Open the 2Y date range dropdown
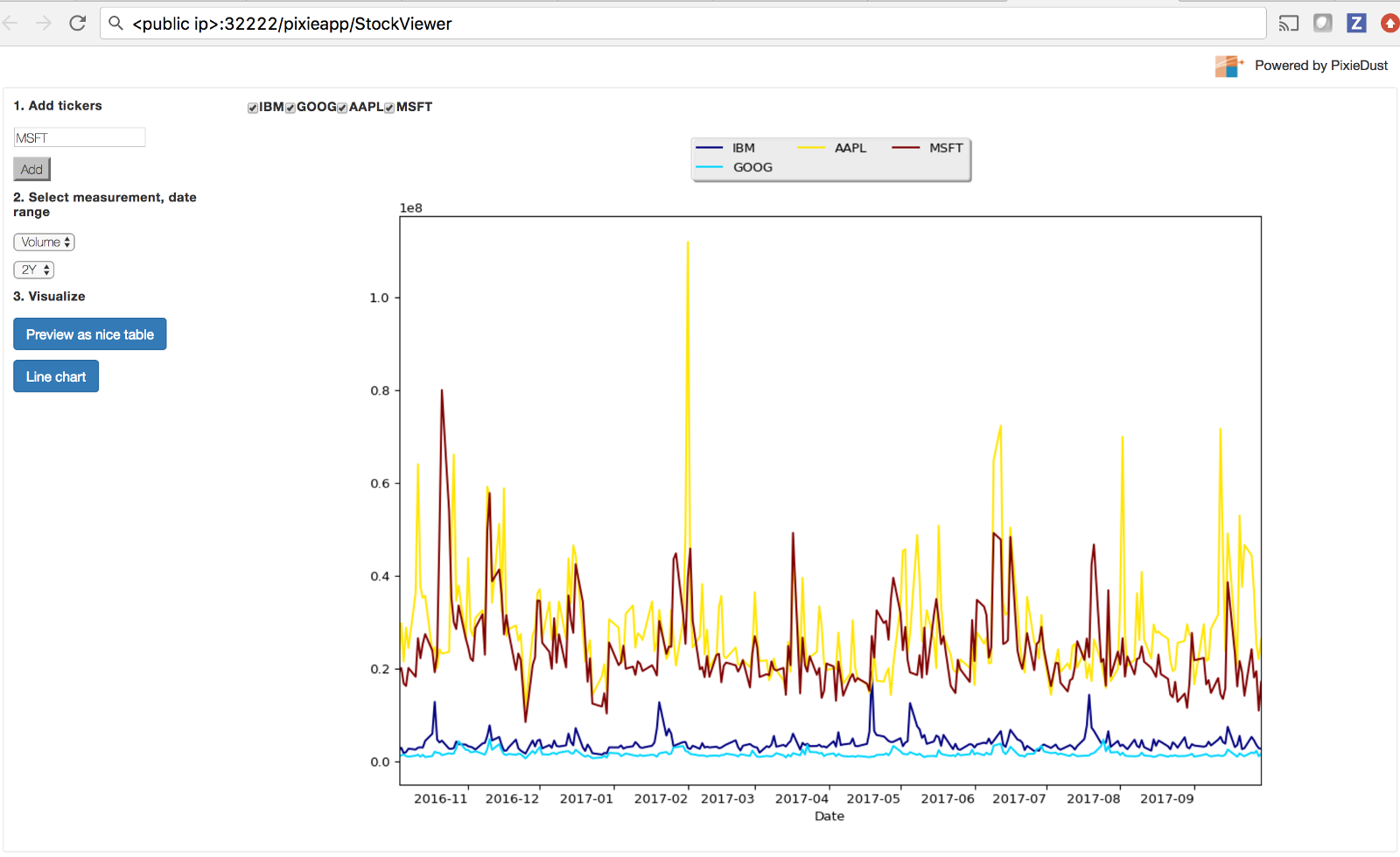1400x857 pixels. click(x=33, y=270)
